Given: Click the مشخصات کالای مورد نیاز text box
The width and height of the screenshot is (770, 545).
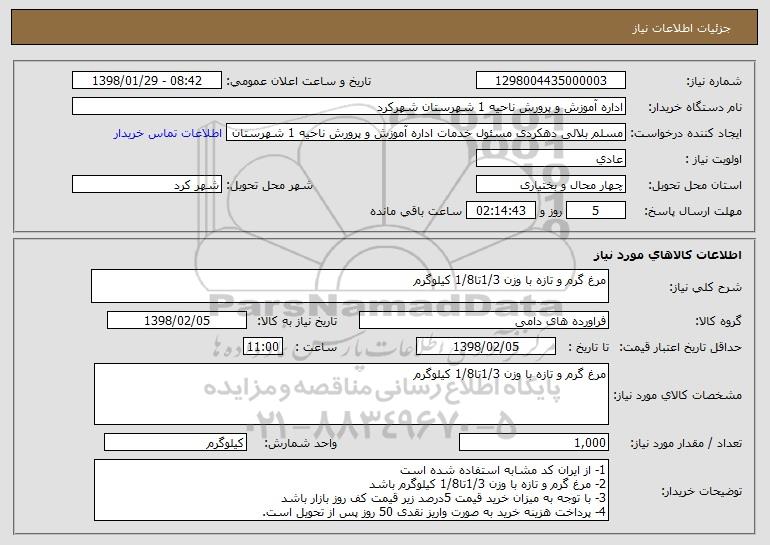Looking at the screenshot, I should tap(351, 394).
